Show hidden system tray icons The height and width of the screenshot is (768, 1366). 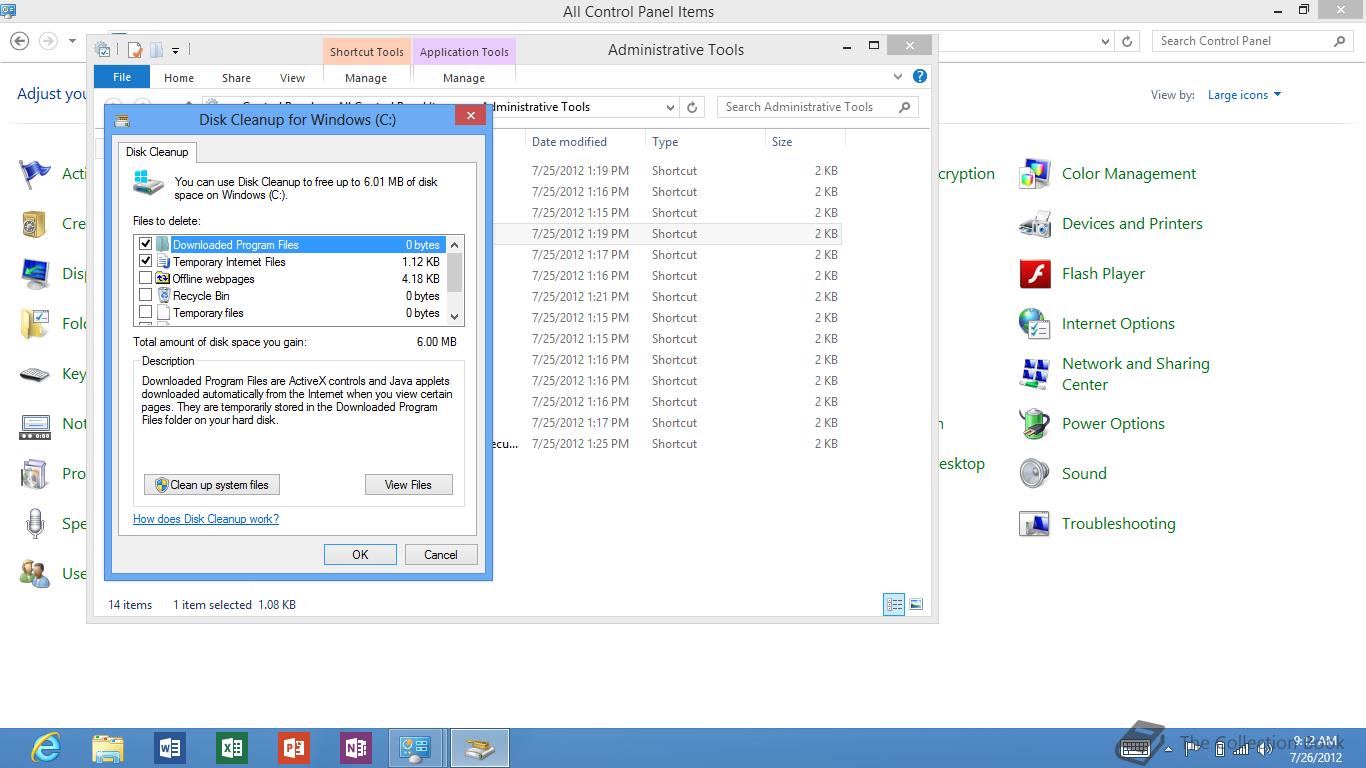1167,748
